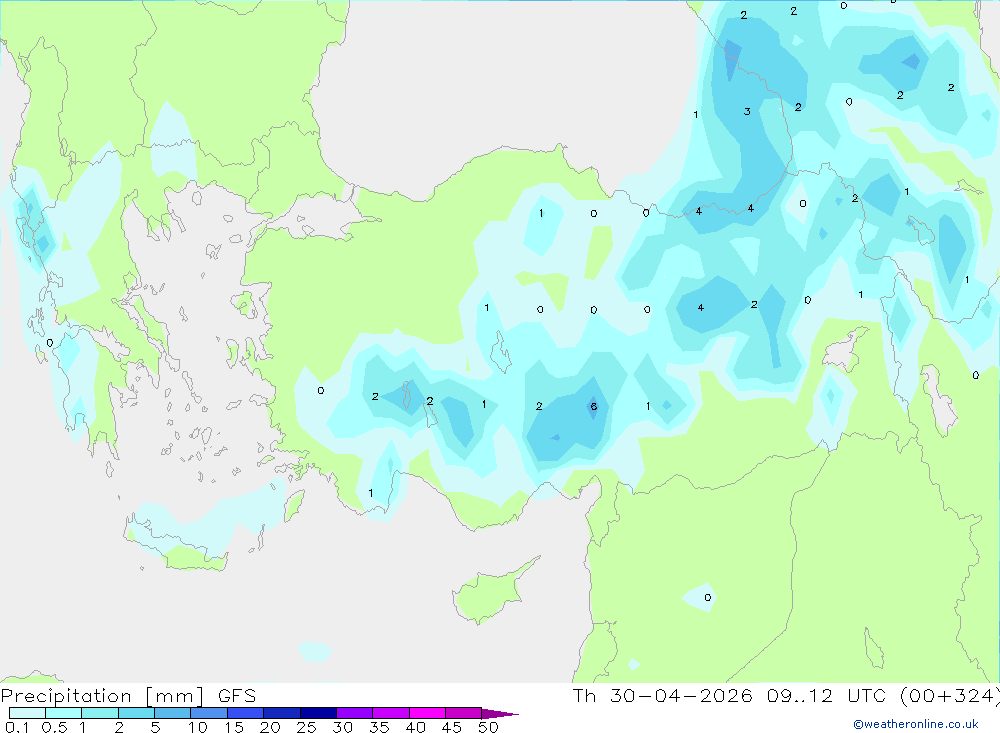
Task: Click the '0' value southeast of Cyprus
Action: click(707, 598)
